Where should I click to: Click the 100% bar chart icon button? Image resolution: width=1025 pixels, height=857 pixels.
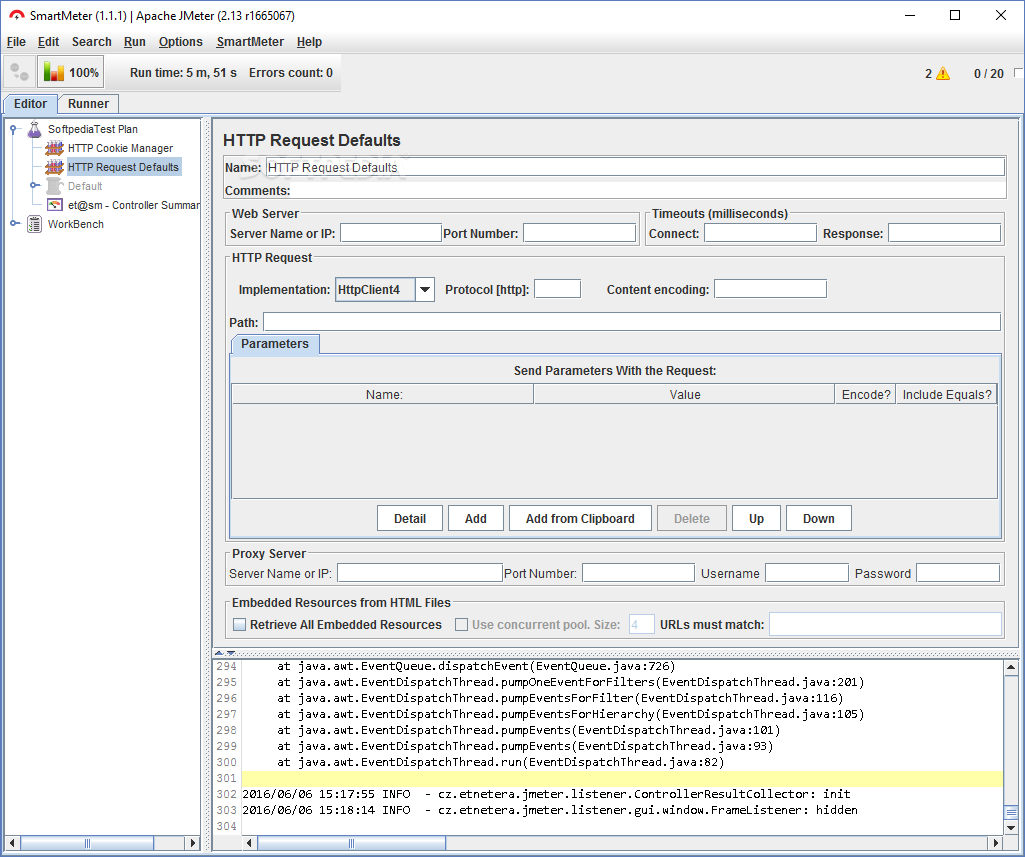tap(70, 72)
